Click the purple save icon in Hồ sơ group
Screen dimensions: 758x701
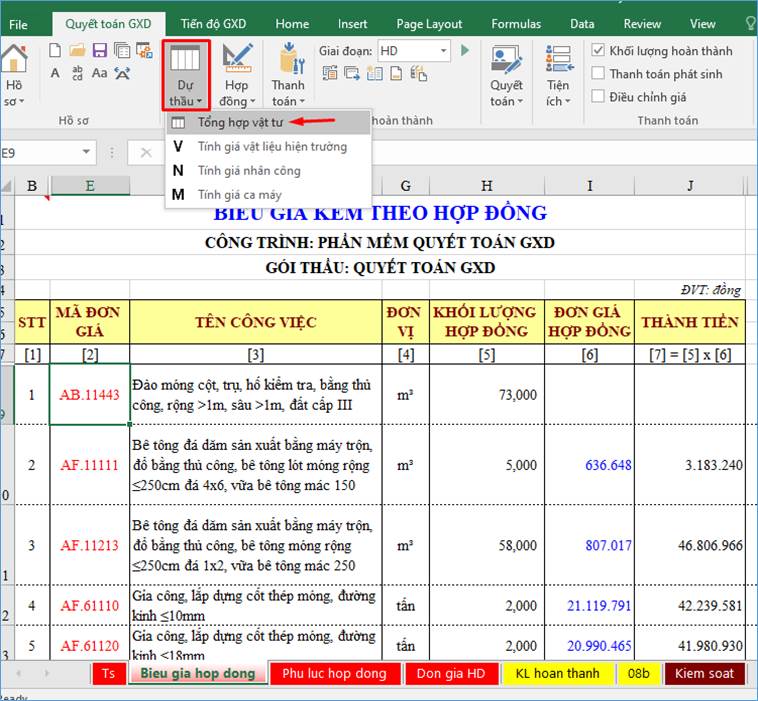coord(99,51)
